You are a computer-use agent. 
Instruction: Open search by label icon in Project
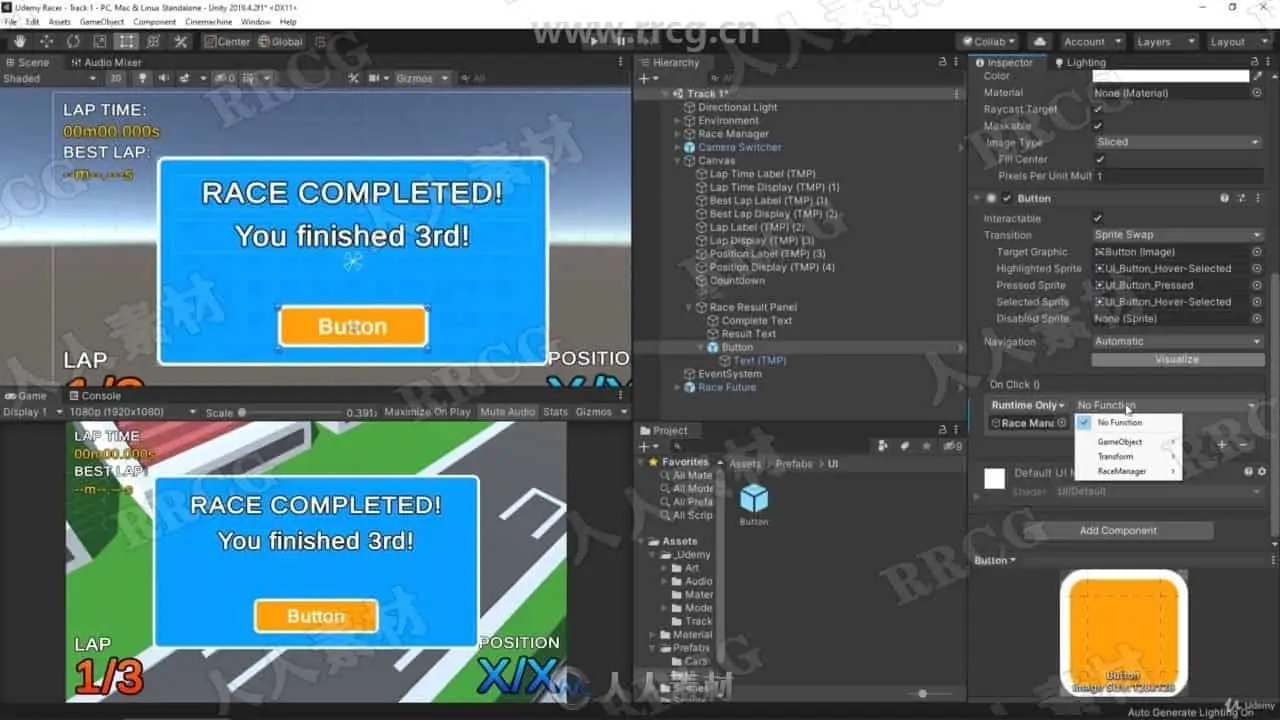coord(904,446)
